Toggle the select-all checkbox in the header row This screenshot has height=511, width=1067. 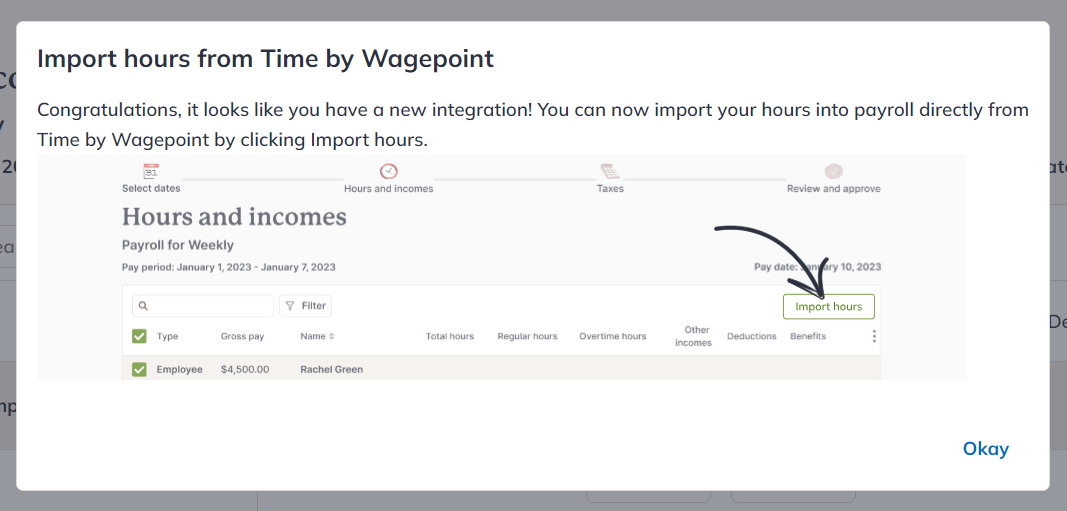pos(139,336)
